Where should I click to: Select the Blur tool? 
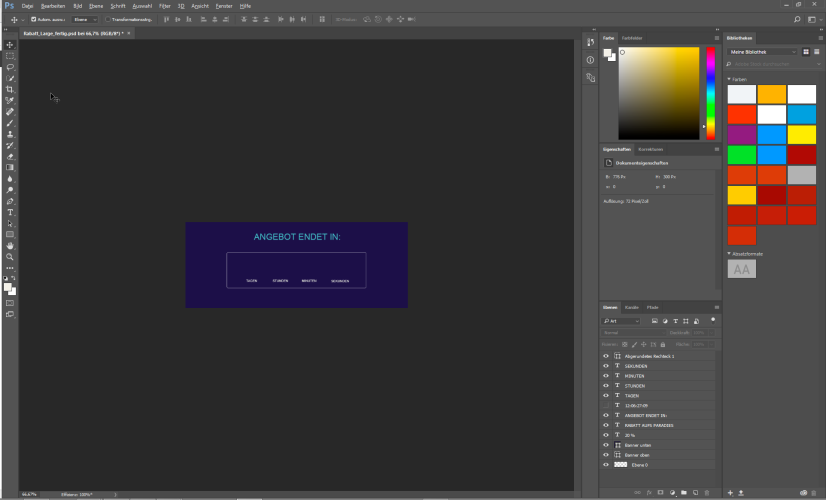point(10,179)
